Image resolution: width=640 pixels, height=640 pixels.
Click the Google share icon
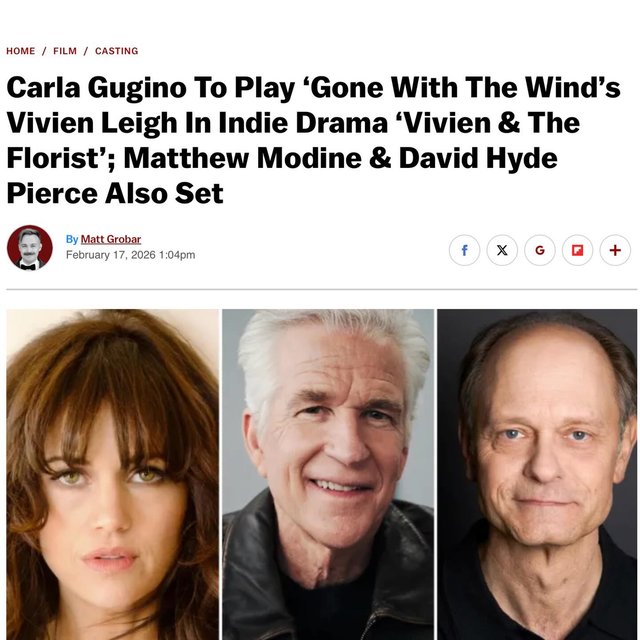tap(540, 250)
